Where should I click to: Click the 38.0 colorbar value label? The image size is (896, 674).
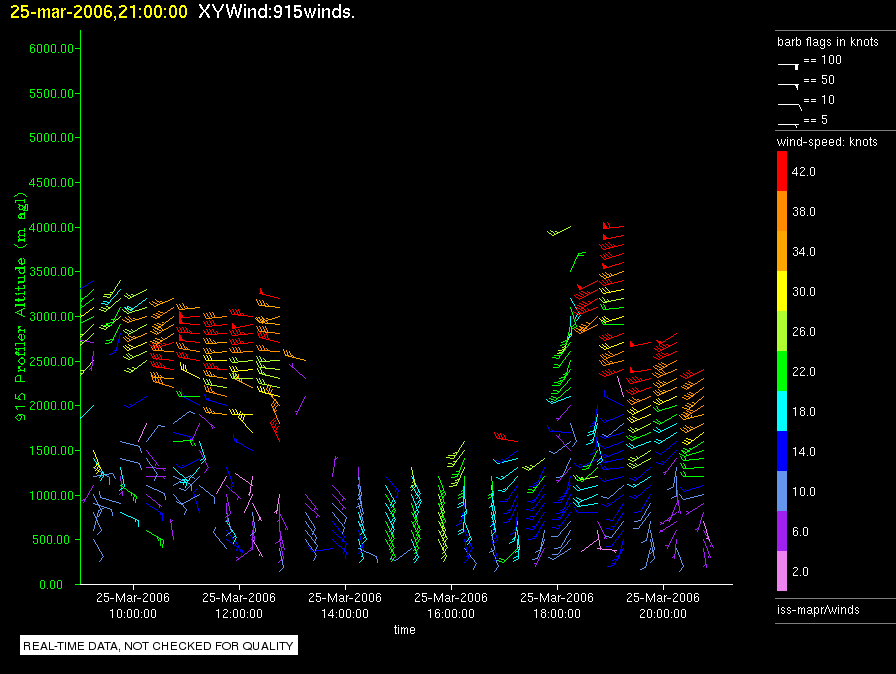coord(803,212)
